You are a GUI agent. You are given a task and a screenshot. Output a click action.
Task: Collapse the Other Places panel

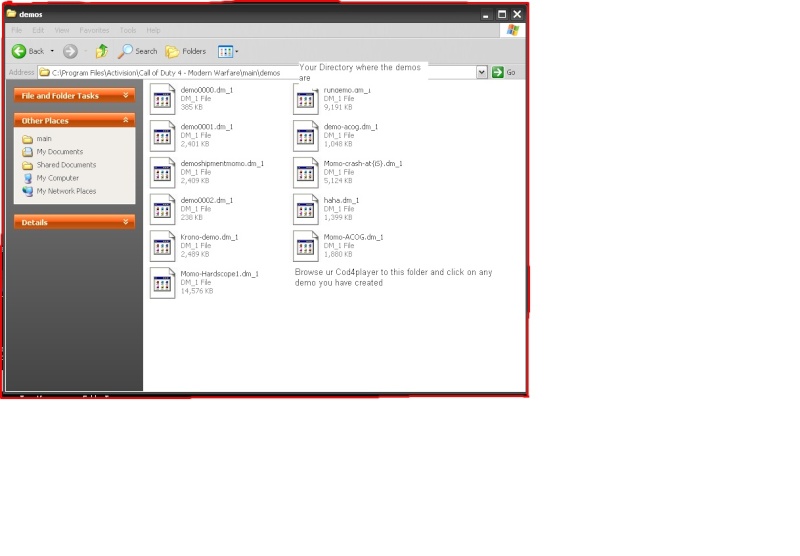pyautogui.click(x=74, y=120)
